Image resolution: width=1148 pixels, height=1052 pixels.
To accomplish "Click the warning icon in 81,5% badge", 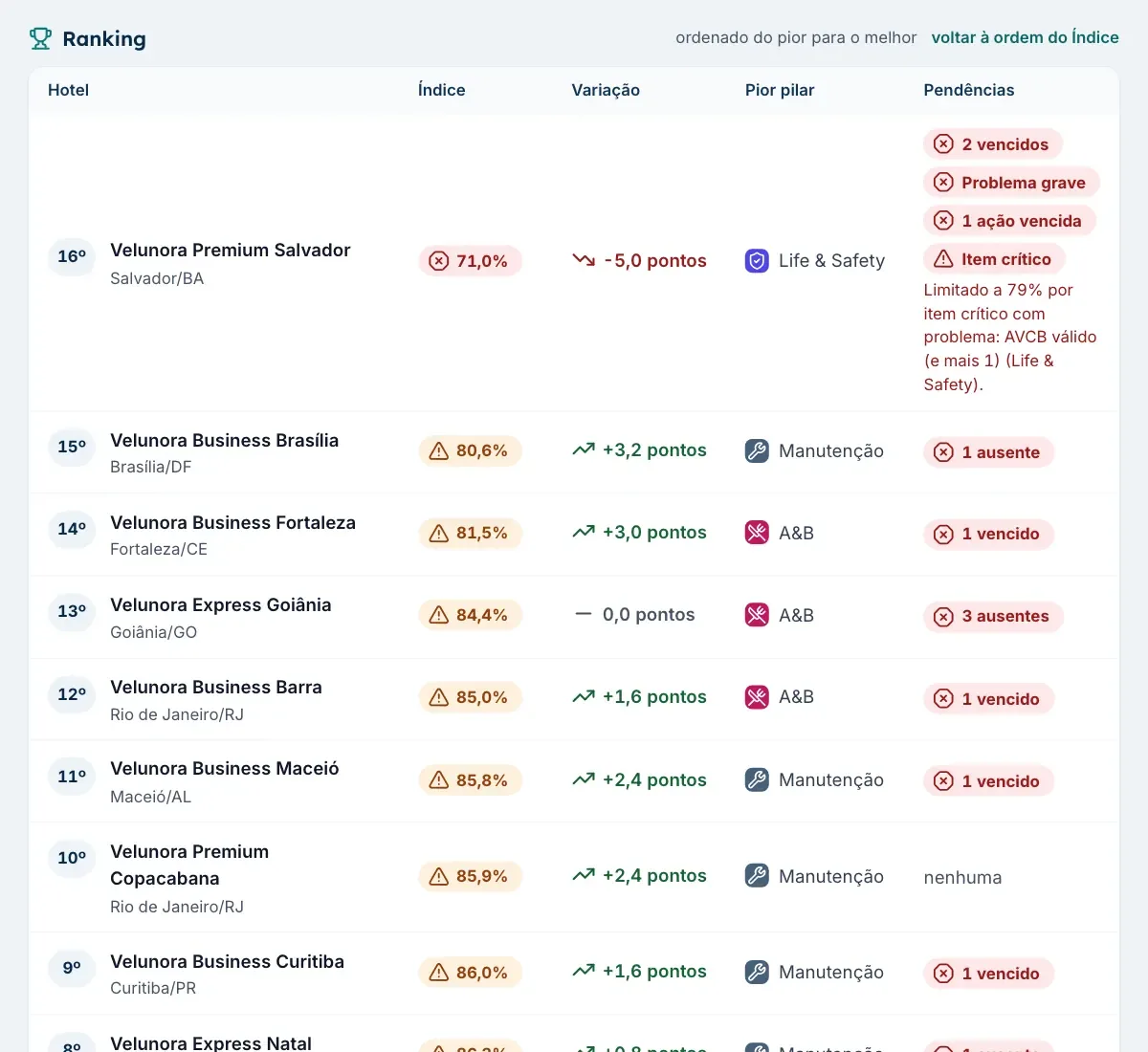I will (439, 533).
